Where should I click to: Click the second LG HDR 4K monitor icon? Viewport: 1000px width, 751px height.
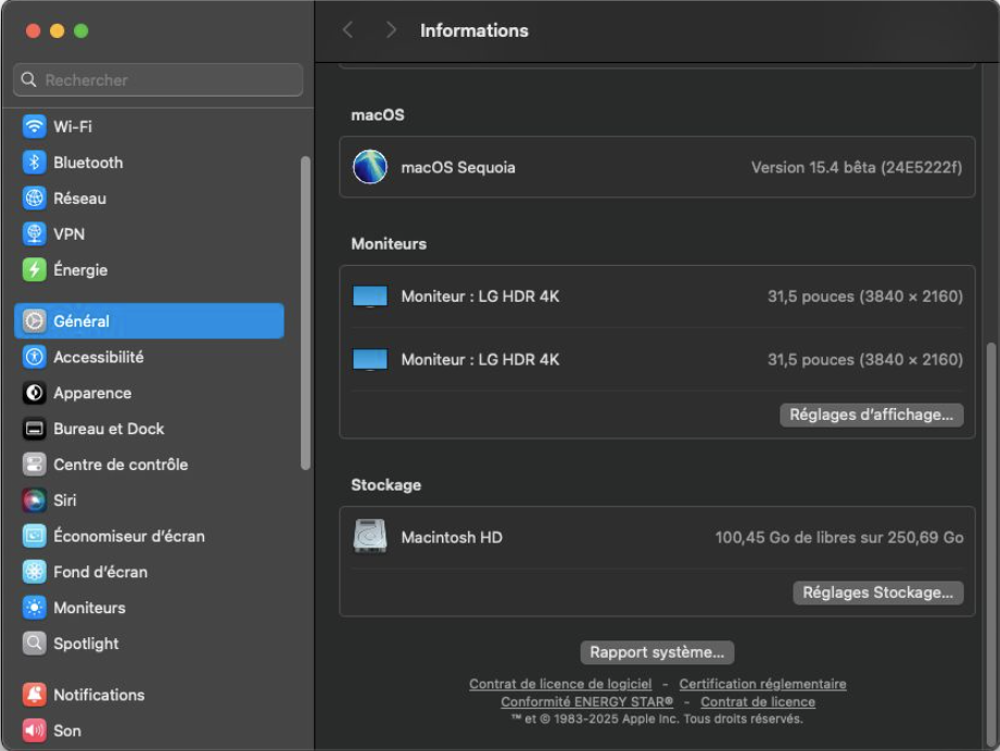pyautogui.click(x=370, y=360)
